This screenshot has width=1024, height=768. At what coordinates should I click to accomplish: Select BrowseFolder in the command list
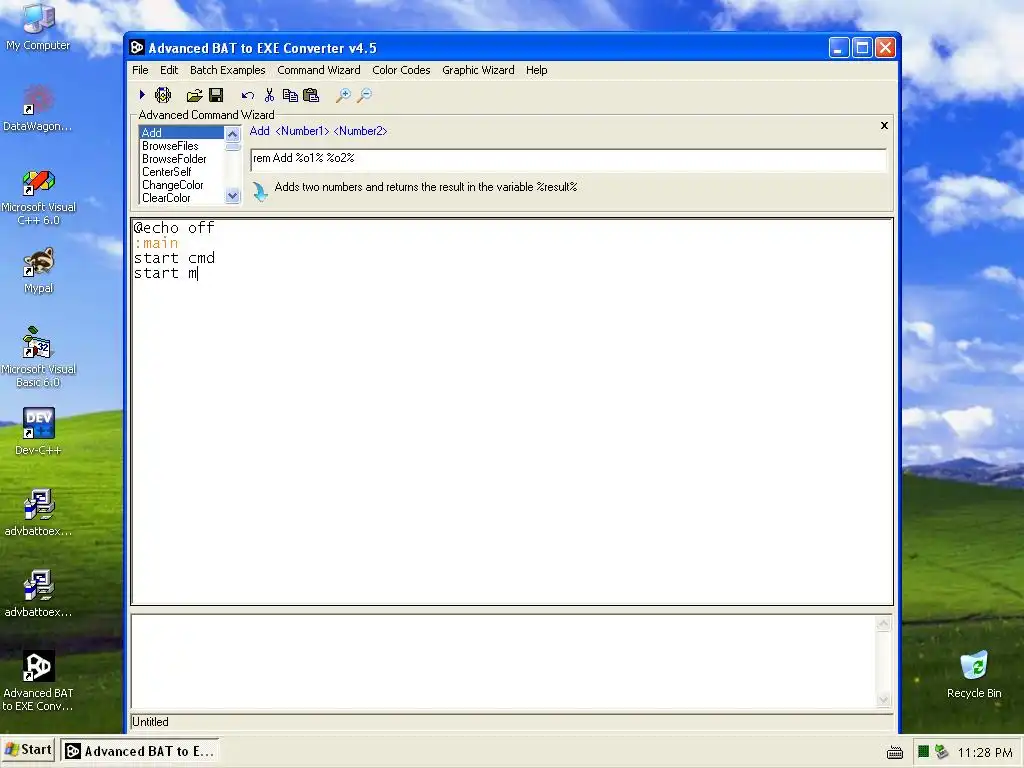pos(182,159)
